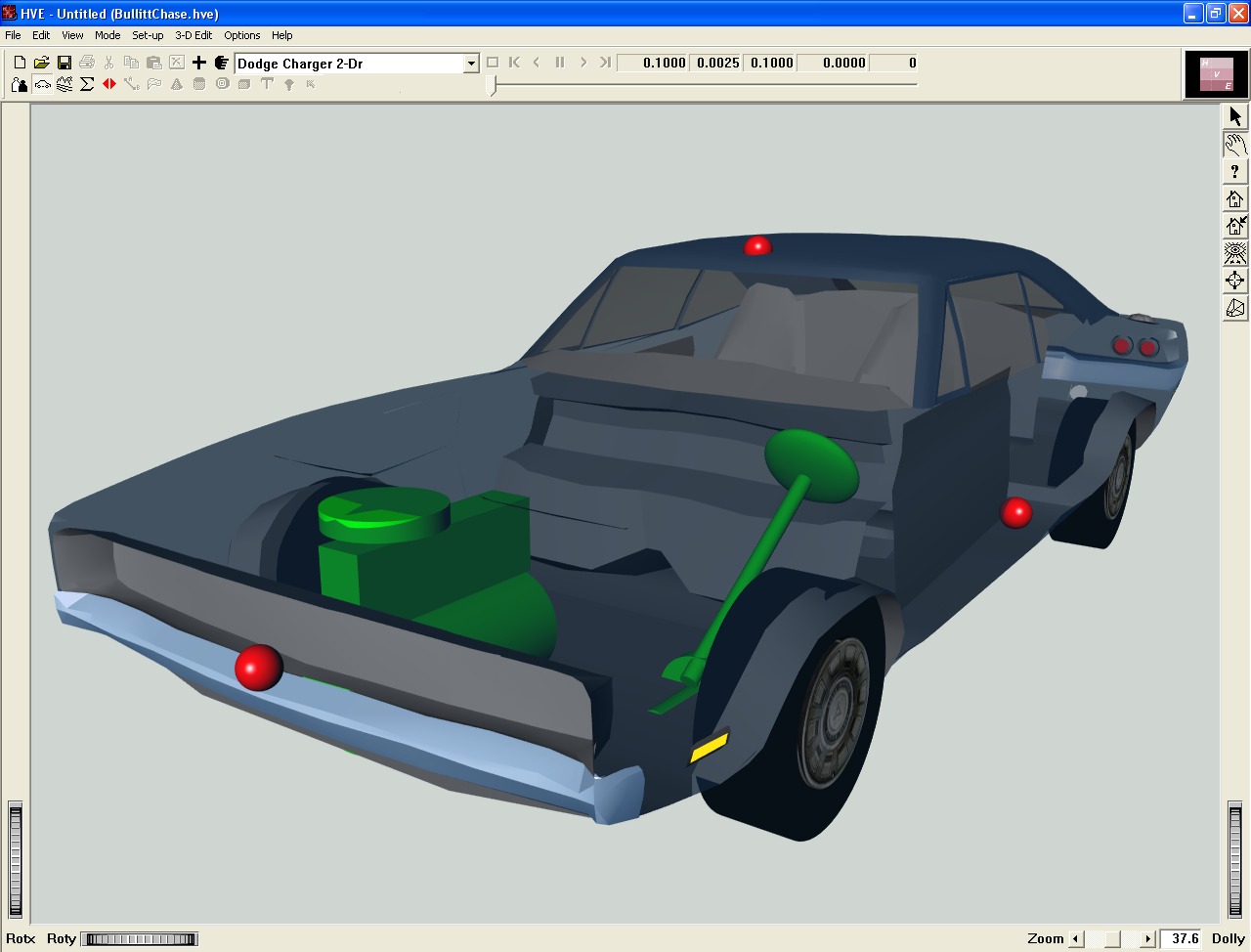This screenshot has width=1251, height=952.
Task: Select the arrow pointer tool
Action: 1235,116
